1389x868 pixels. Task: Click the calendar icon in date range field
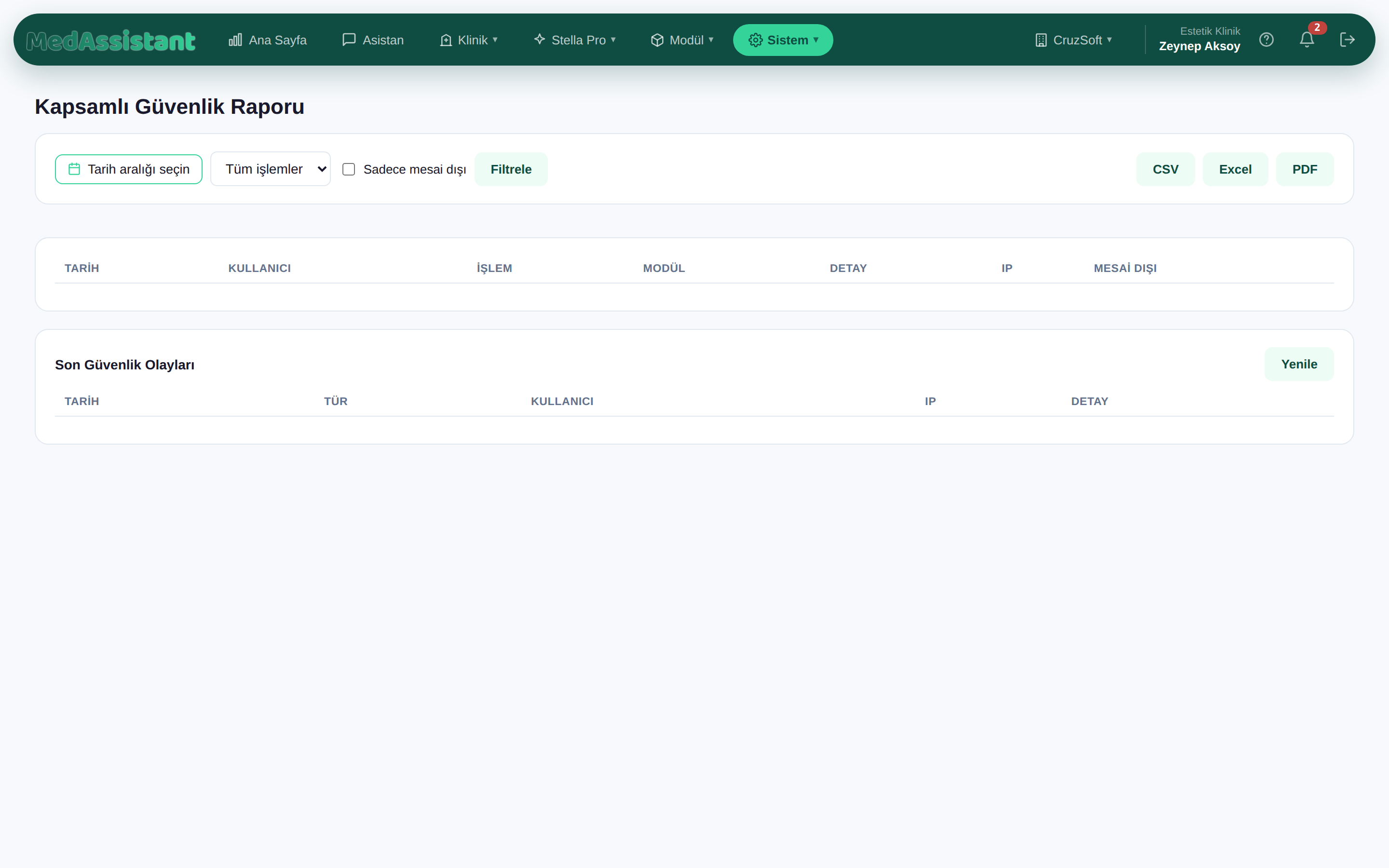[74, 169]
